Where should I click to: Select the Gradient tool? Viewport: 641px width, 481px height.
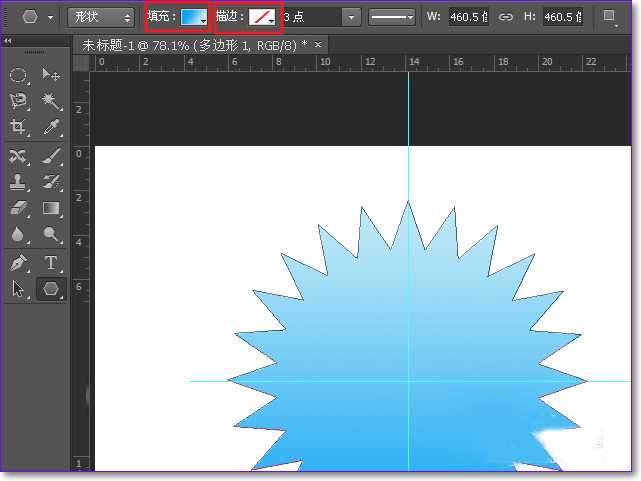tap(50, 208)
